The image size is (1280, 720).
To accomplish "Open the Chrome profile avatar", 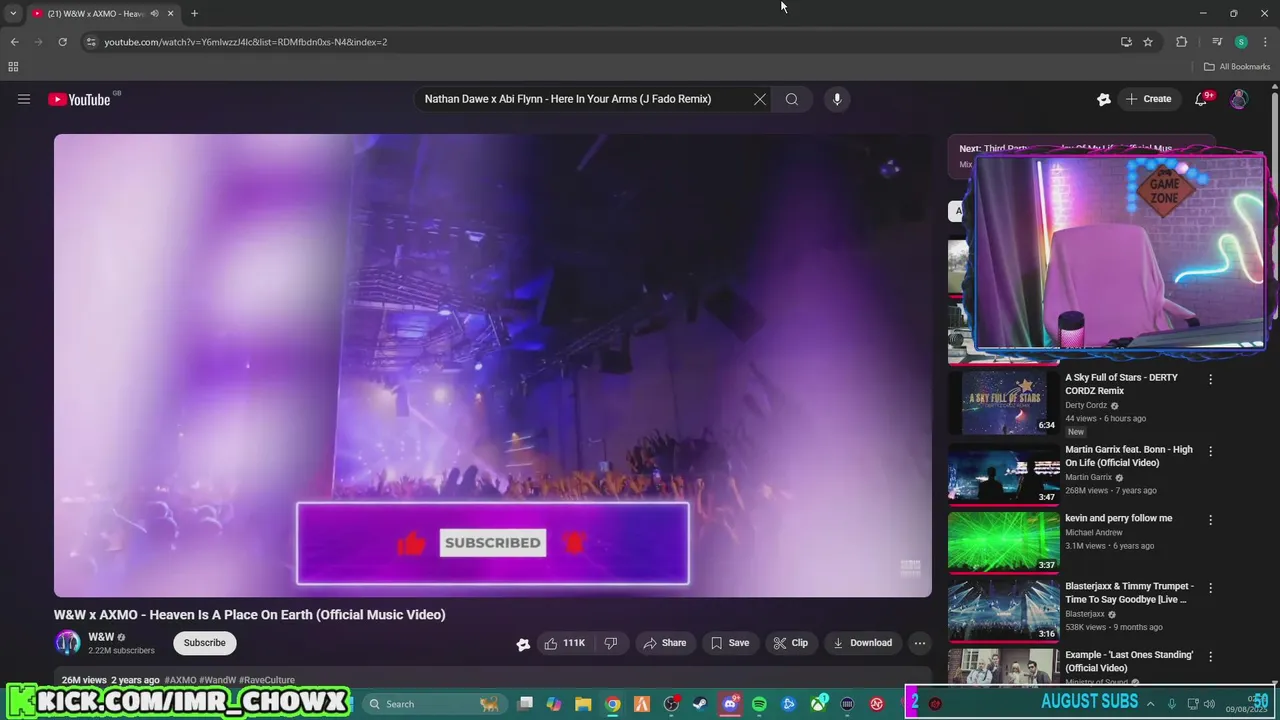I will tap(1241, 42).
